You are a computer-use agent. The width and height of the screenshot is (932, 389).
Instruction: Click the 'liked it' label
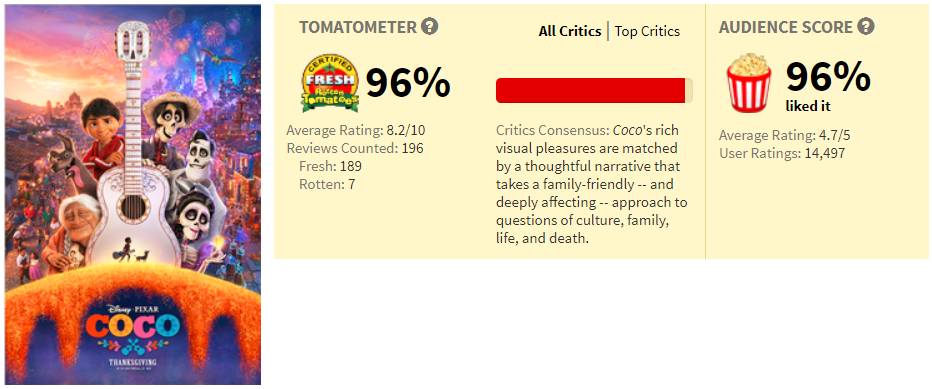tap(807, 107)
